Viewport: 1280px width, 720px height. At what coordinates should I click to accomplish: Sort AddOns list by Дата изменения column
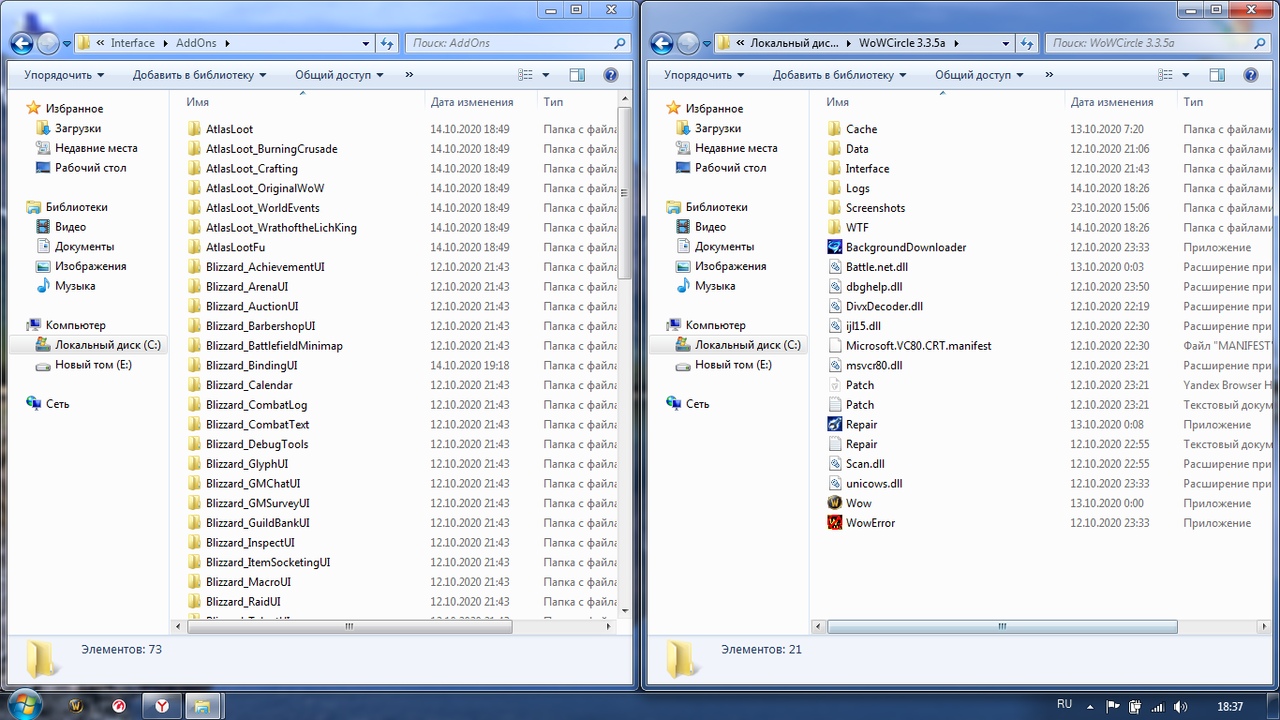point(472,102)
